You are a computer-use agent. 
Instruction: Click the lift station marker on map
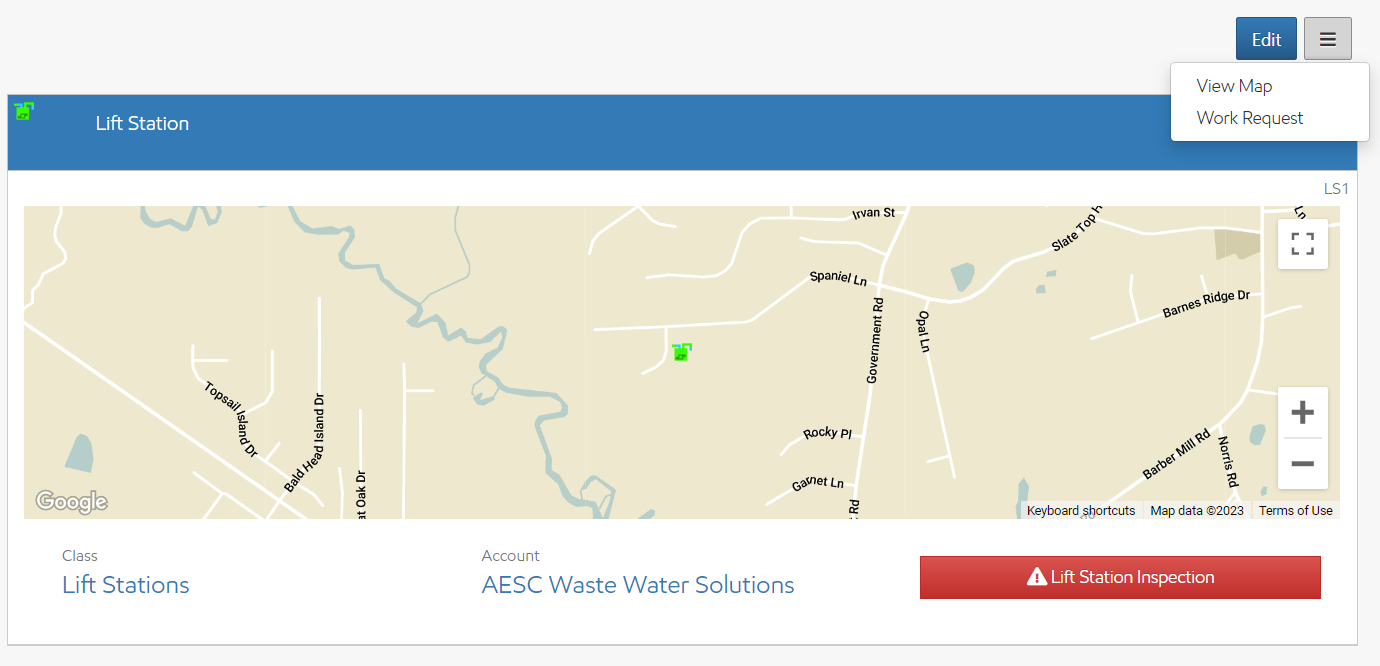682,351
